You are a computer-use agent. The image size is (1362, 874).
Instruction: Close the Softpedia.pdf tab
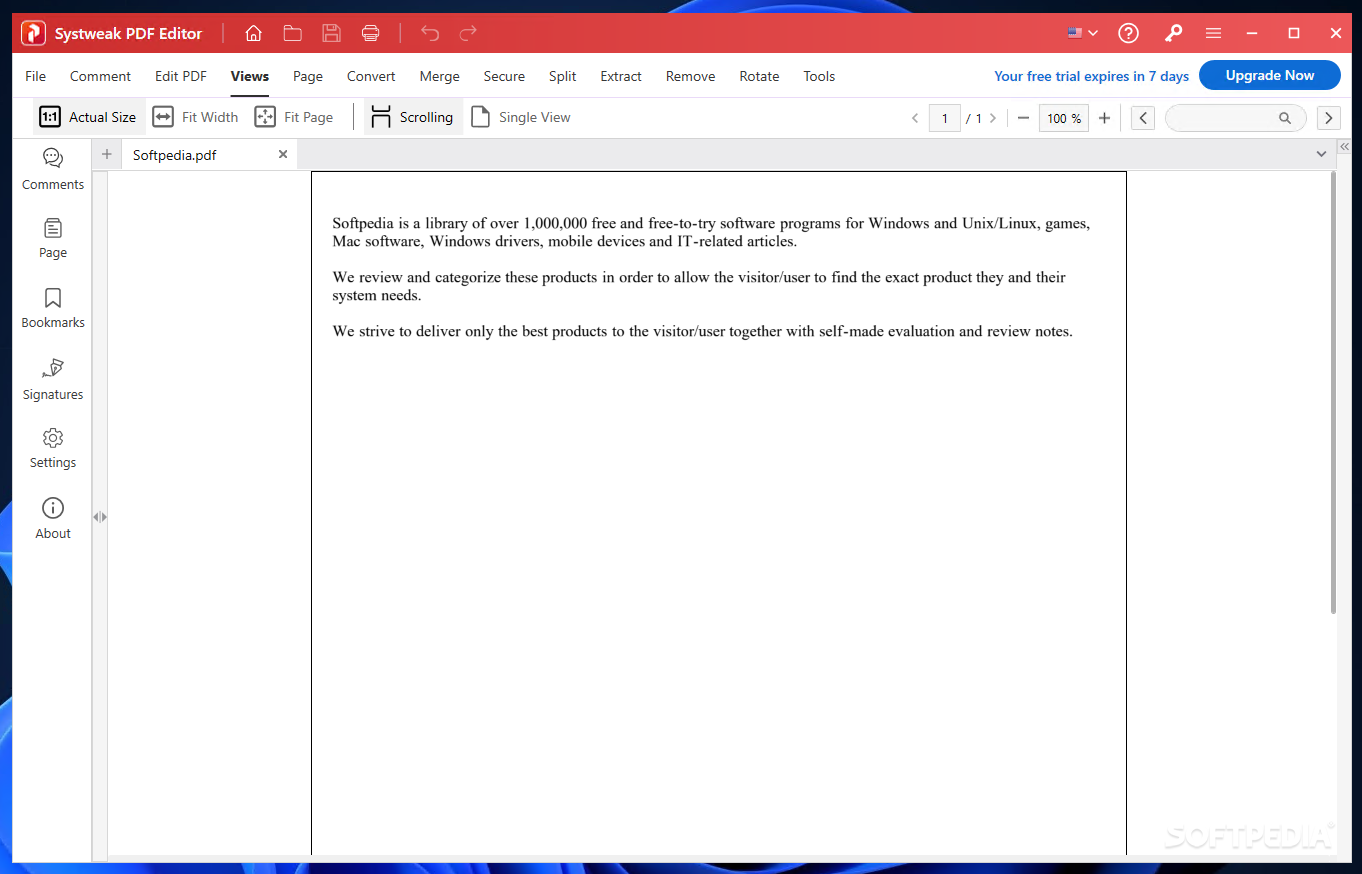pyautogui.click(x=283, y=154)
